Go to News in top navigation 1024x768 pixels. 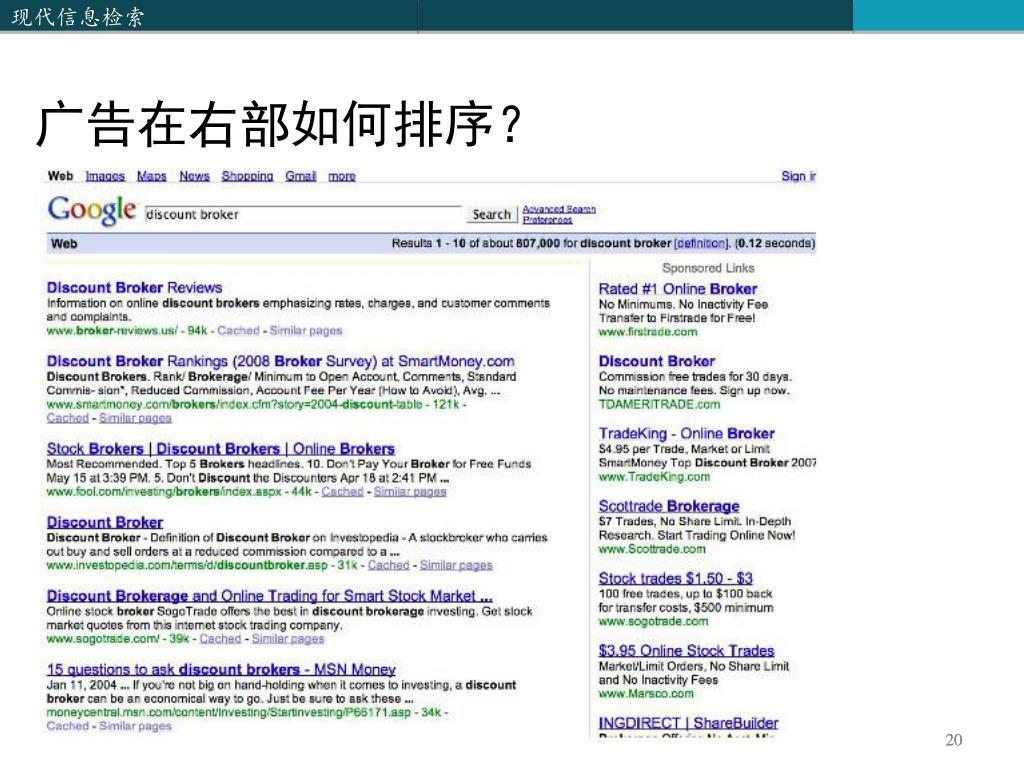coord(194,176)
